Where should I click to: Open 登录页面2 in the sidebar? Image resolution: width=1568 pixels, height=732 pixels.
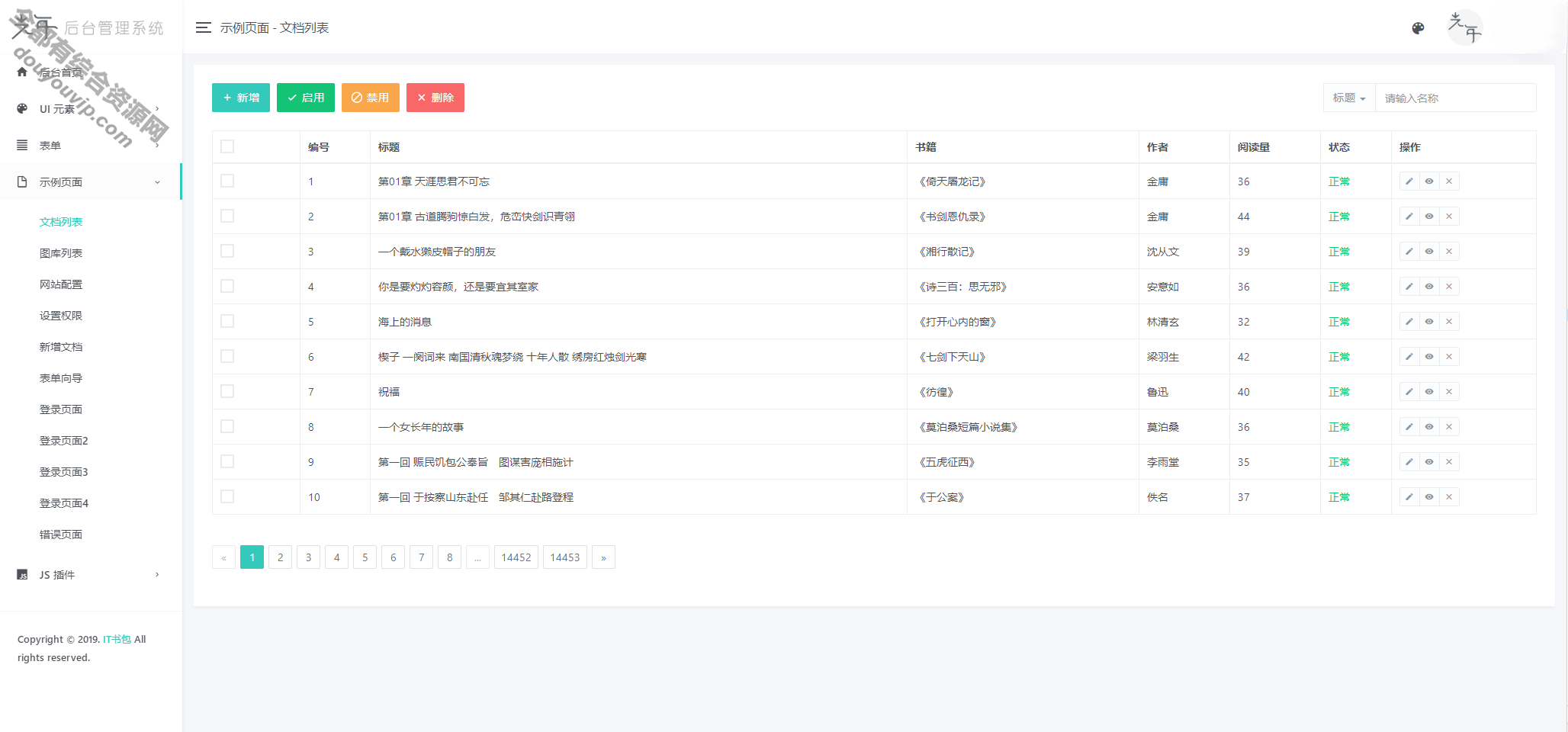coord(64,441)
